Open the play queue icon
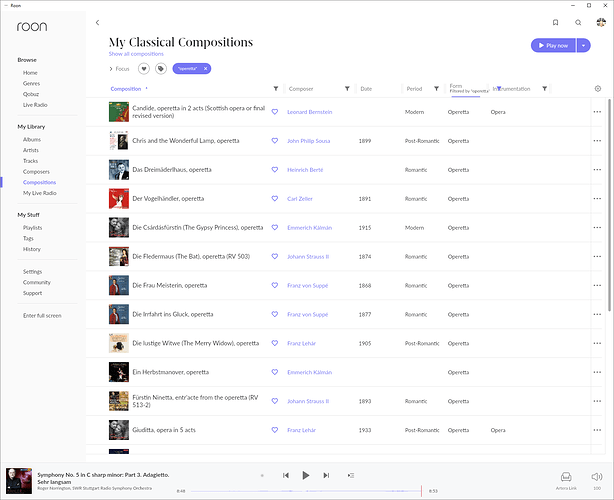614x500 pixels. click(351, 475)
